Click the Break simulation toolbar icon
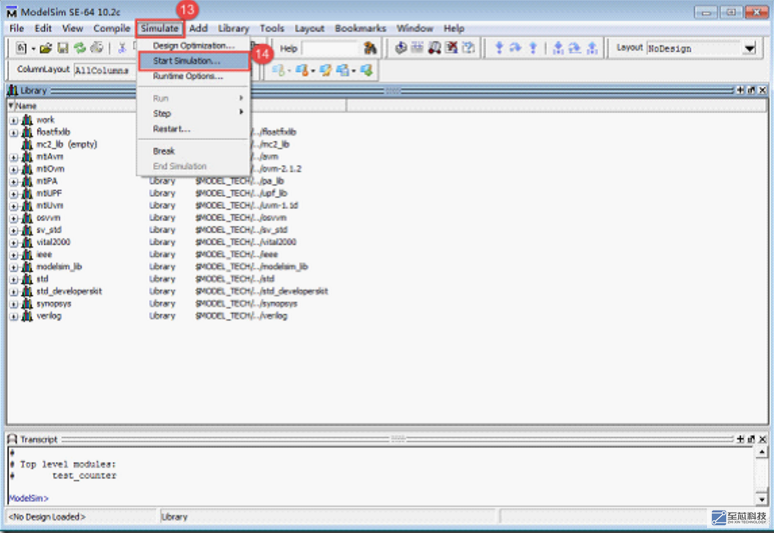 pyautogui.click(x=451, y=47)
